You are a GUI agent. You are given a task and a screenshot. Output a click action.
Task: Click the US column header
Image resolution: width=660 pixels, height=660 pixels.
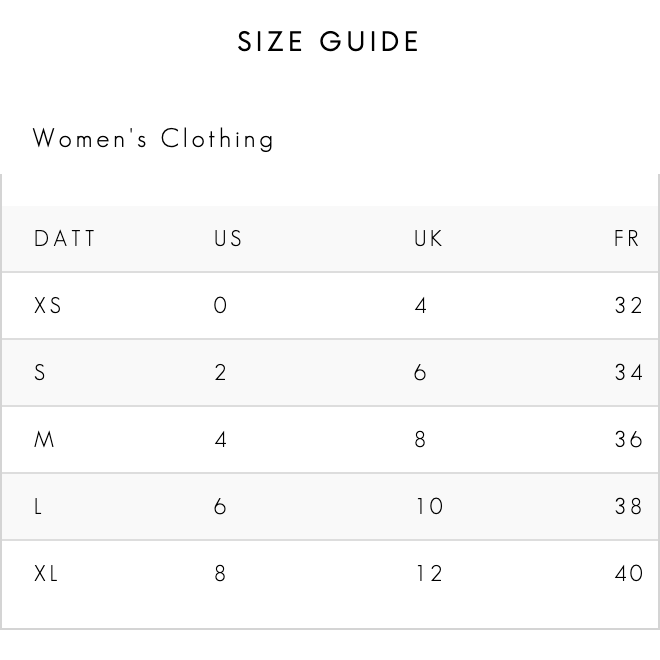point(228,239)
